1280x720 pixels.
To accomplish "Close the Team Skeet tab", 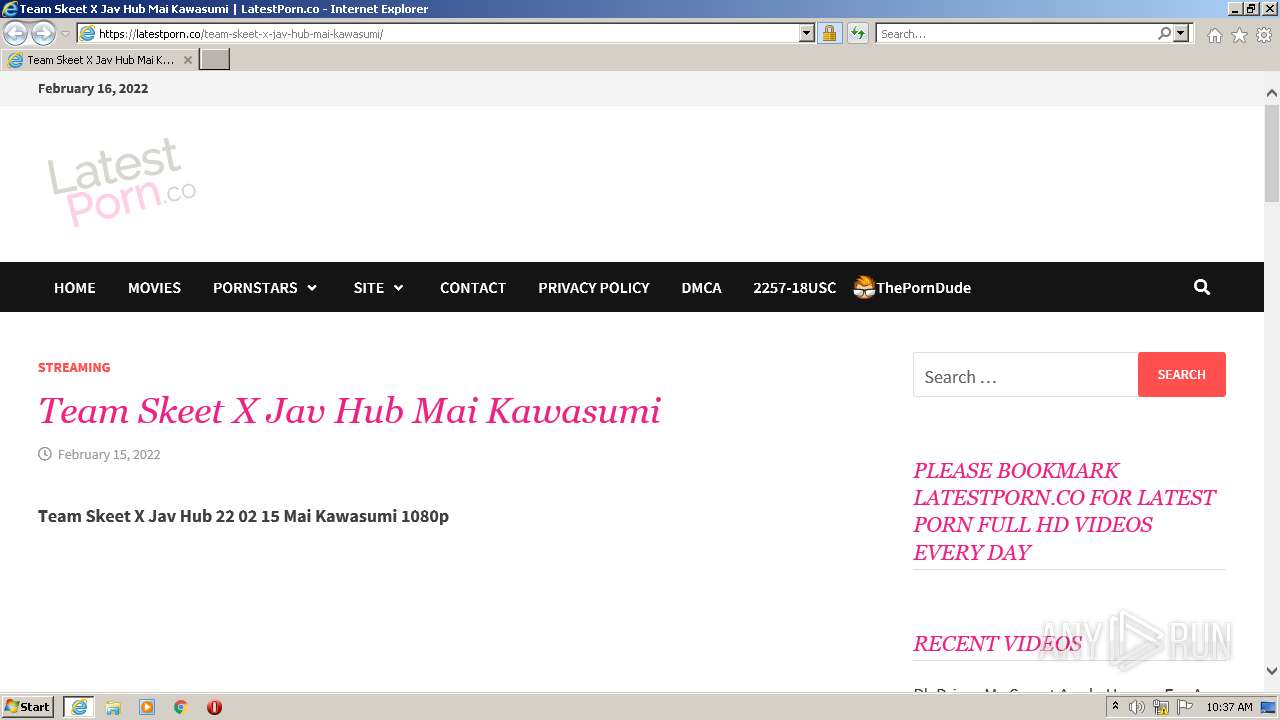I will coord(188,60).
